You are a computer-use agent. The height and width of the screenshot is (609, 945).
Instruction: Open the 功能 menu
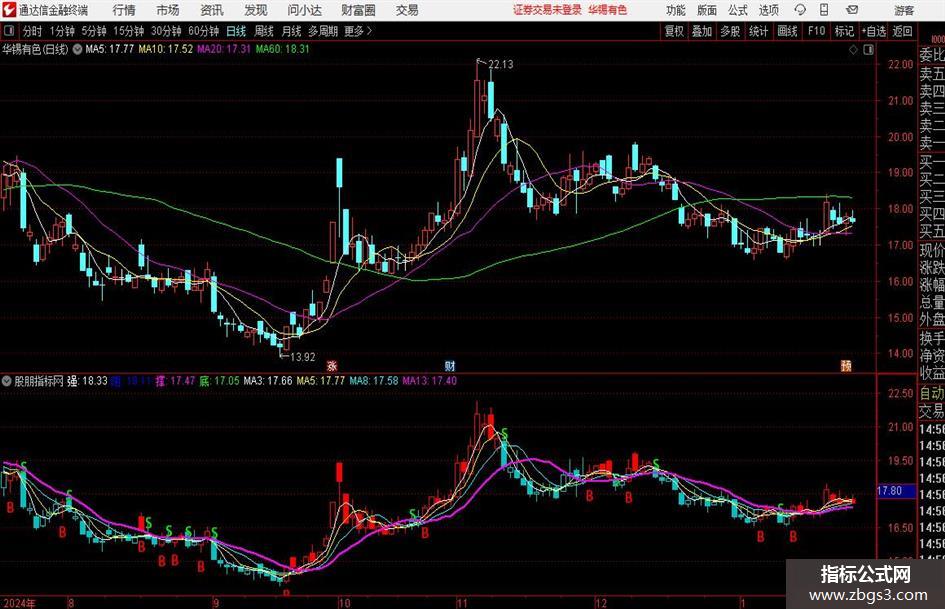coord(676,10)
